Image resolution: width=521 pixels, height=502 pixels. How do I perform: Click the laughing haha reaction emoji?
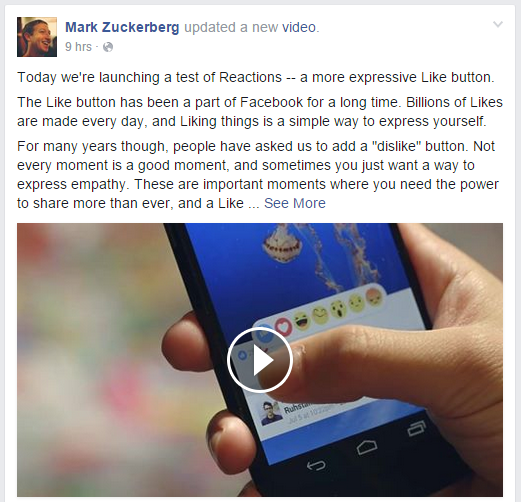pos(302,321)
